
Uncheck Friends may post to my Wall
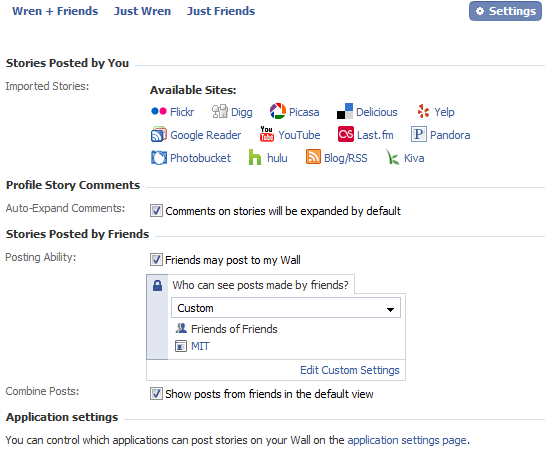pos(156,260)
